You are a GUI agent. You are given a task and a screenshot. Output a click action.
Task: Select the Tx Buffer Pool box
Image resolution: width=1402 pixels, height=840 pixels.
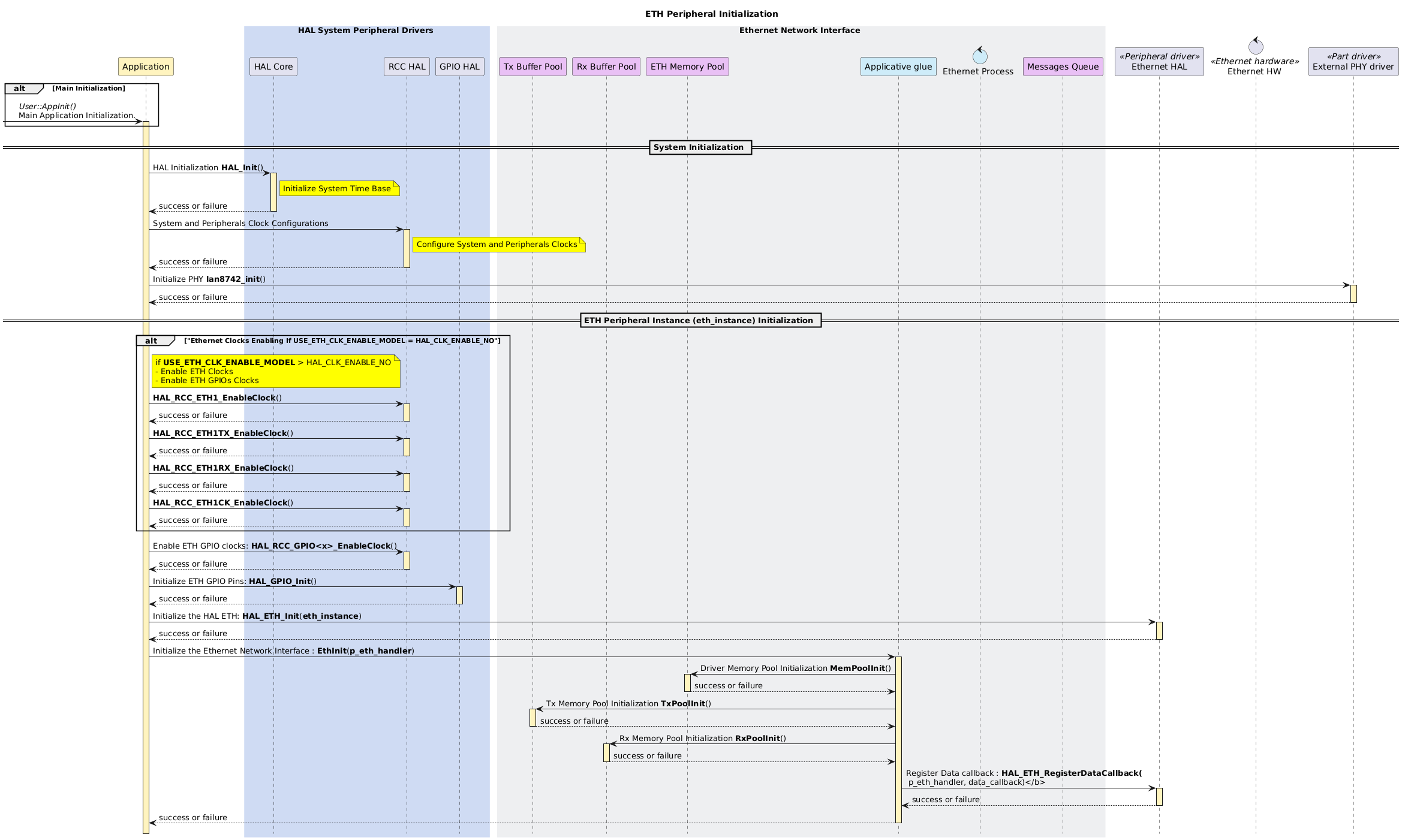coord(532,67)
